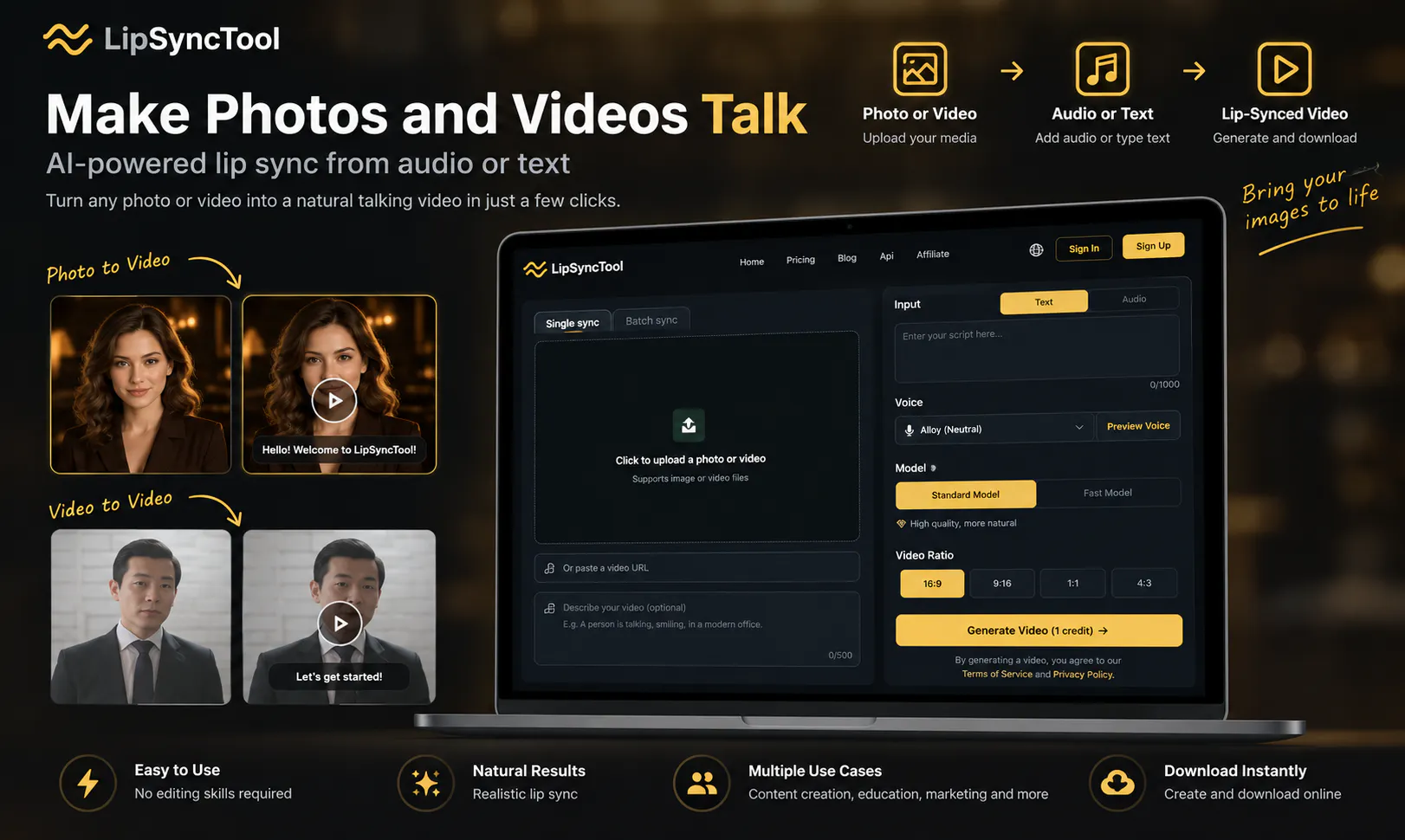Click the Download Instantly cloud icon

coord(1117,783)
